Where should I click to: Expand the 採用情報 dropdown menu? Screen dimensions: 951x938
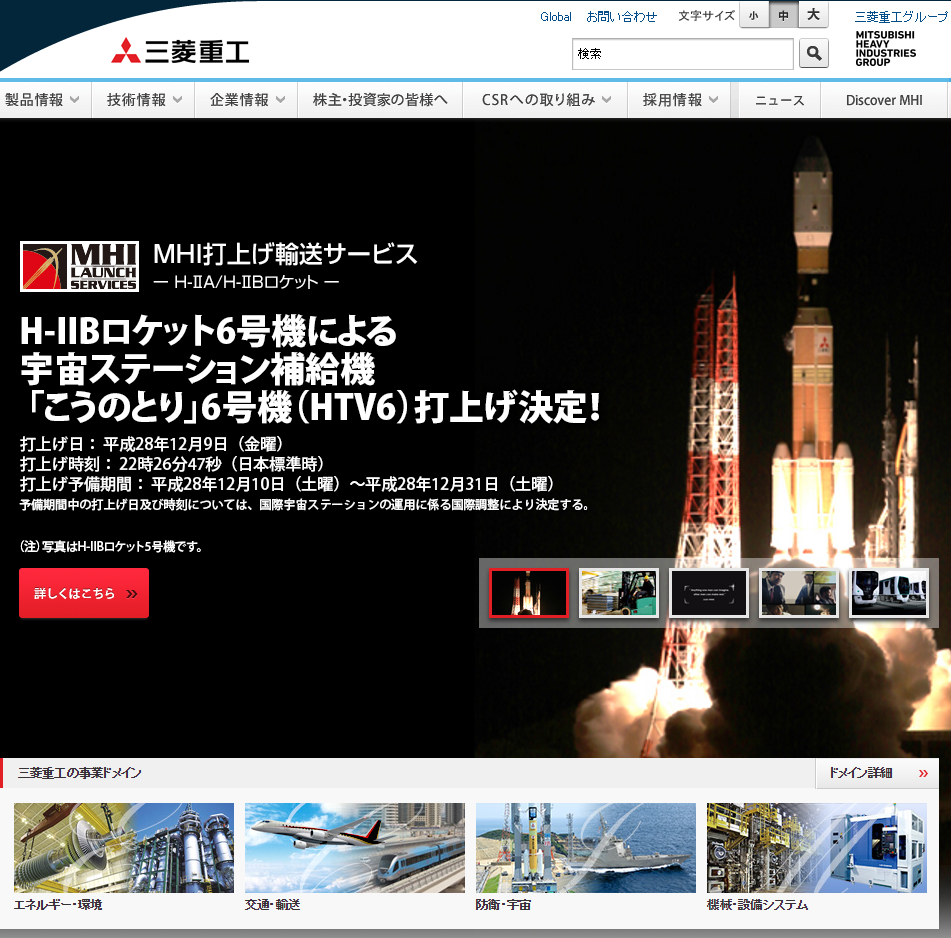680,100
